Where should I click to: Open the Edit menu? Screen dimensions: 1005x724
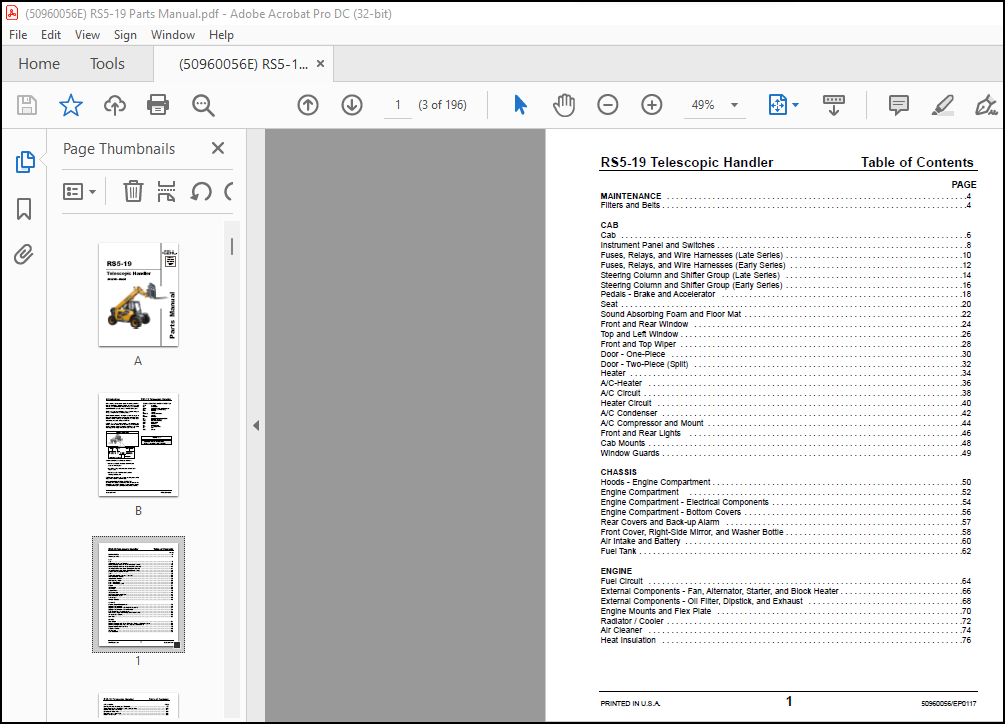[51, 35]
